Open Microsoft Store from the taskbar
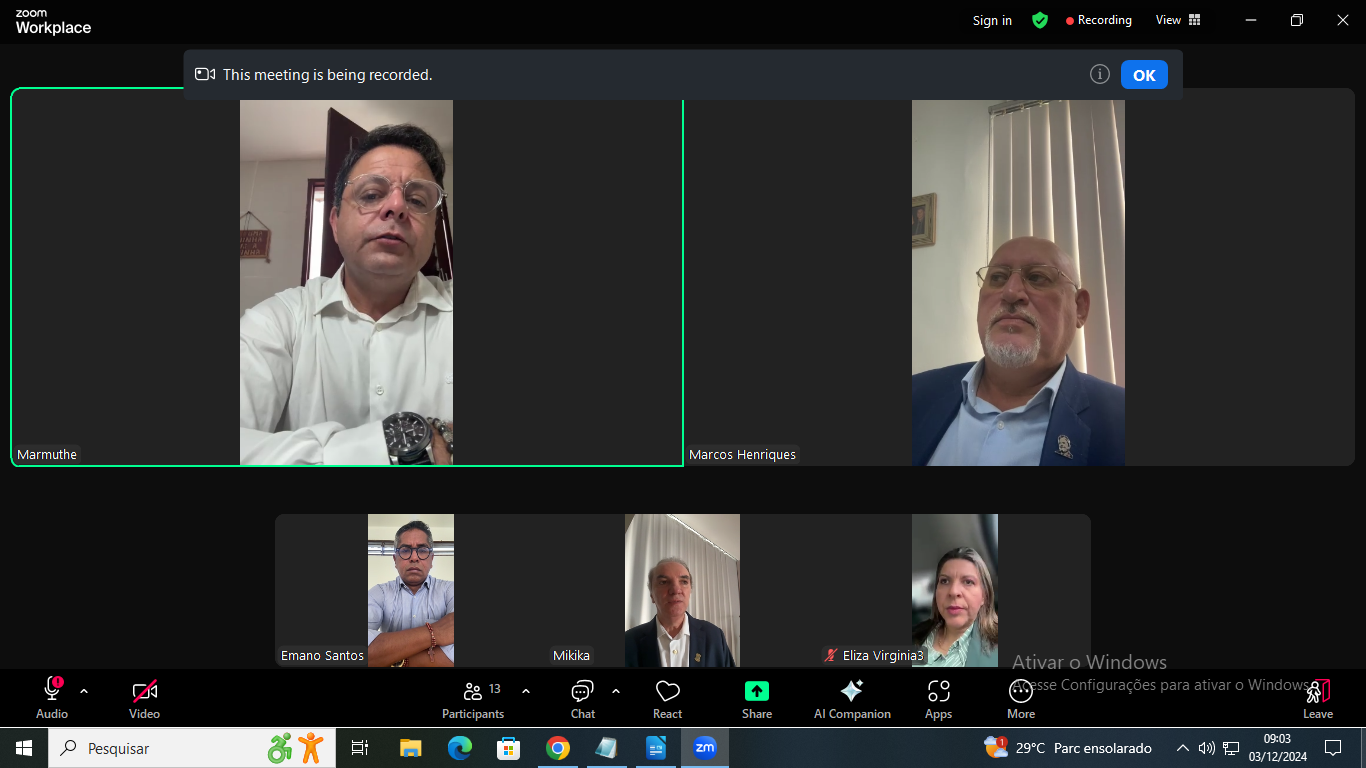1366x768 pixels. [508, 748]
